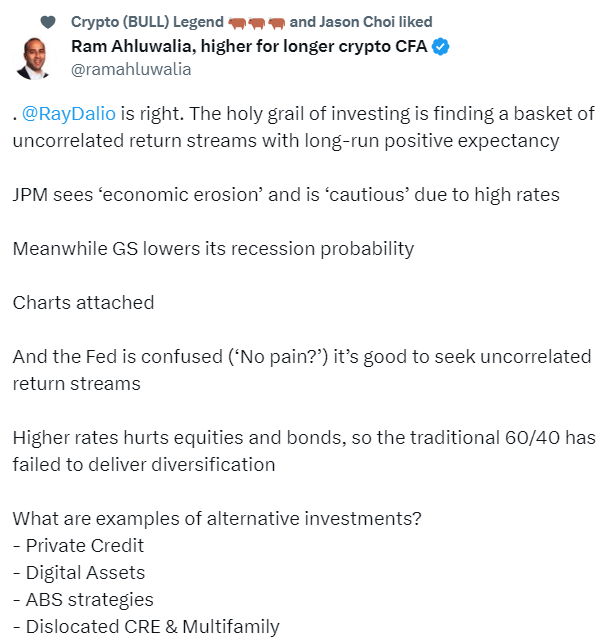Click the Ram Ahluwalia display name
The height and width of the screenshot is (640, 610).
249,47
